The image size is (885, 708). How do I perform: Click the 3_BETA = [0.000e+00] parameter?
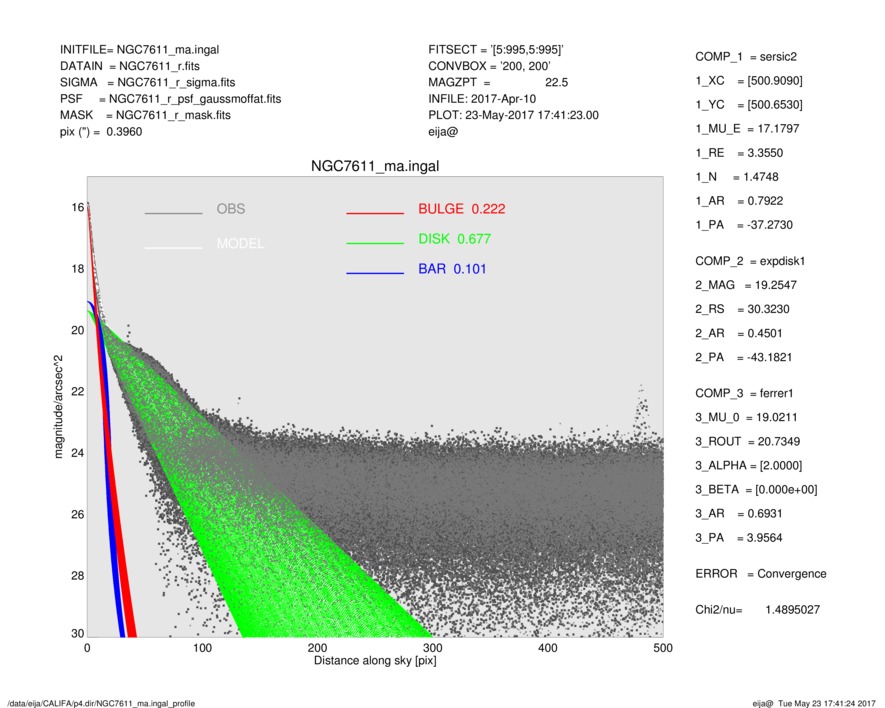(x=756, y=490)
